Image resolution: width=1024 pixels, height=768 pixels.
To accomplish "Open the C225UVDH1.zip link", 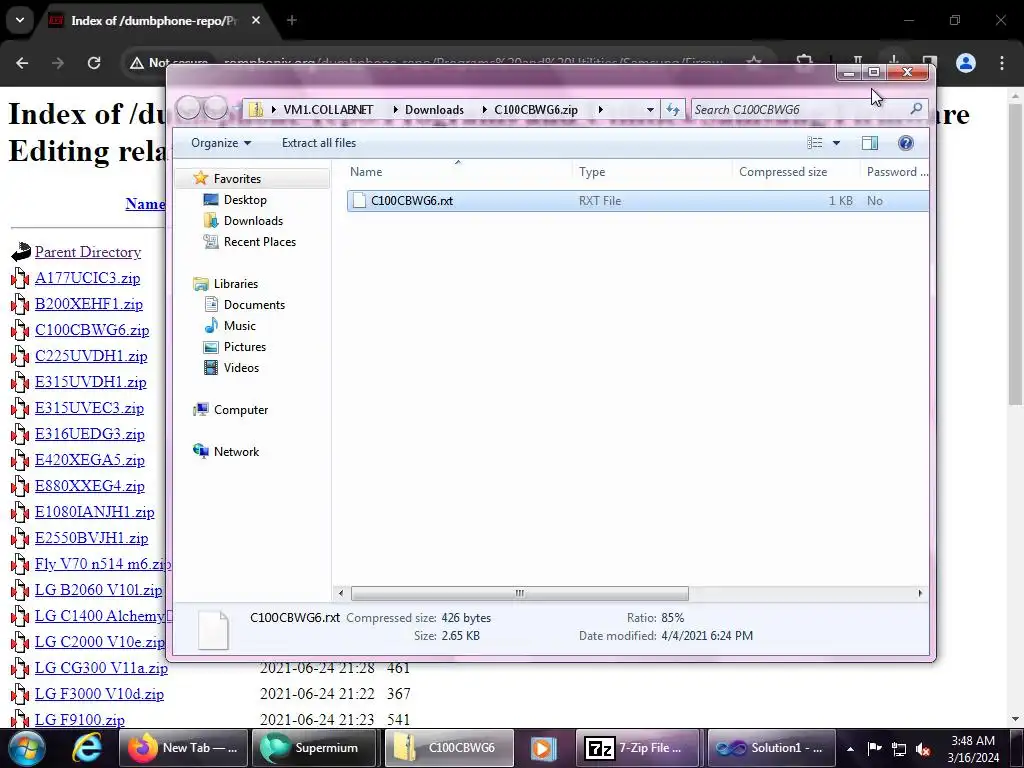I will [91, 356].
